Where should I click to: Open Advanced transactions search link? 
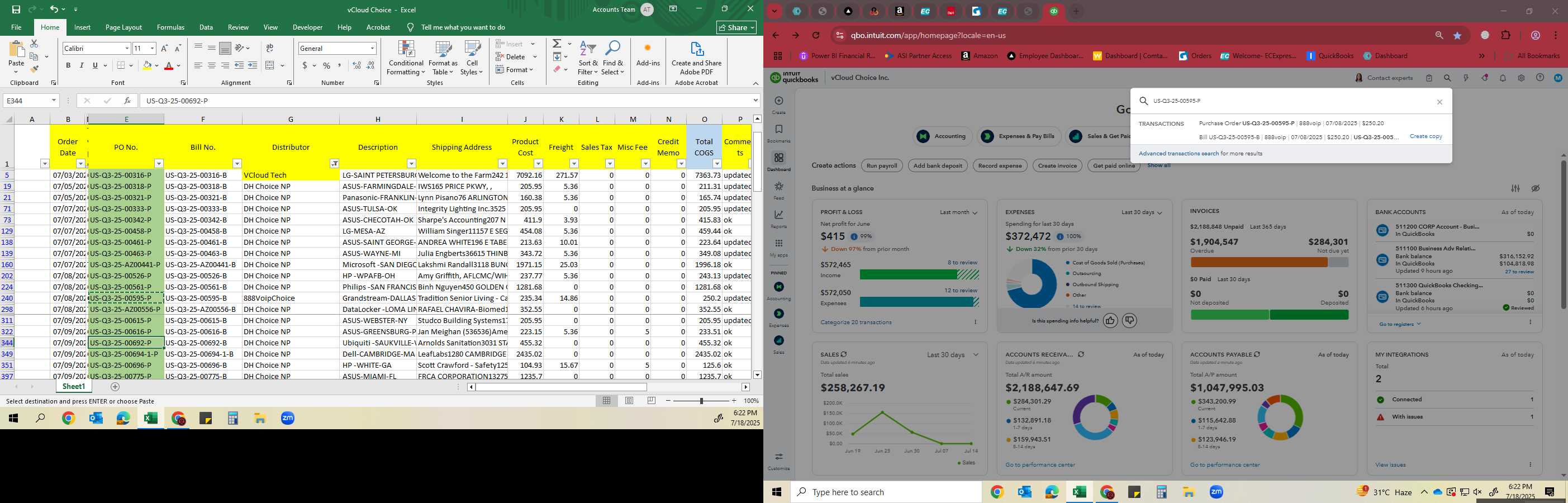pos(1179,154)
